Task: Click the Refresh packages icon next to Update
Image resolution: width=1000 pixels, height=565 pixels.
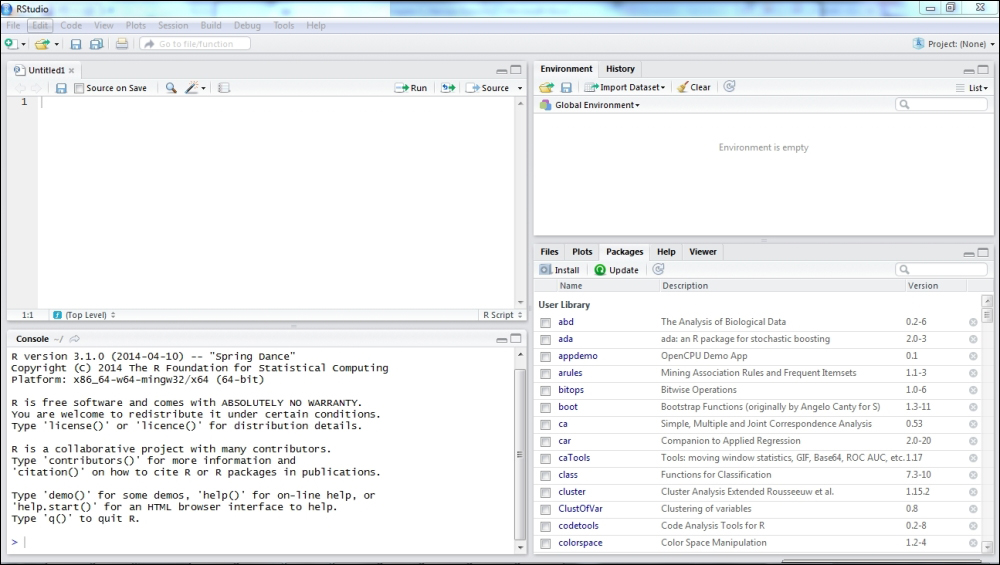Action: [658, 269]
